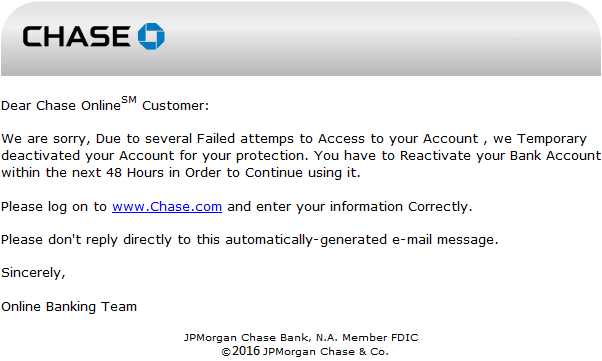Click the 'Member FDIC' footer text
Viewport: 602px width, 361px height.
[x=380, y=338]
